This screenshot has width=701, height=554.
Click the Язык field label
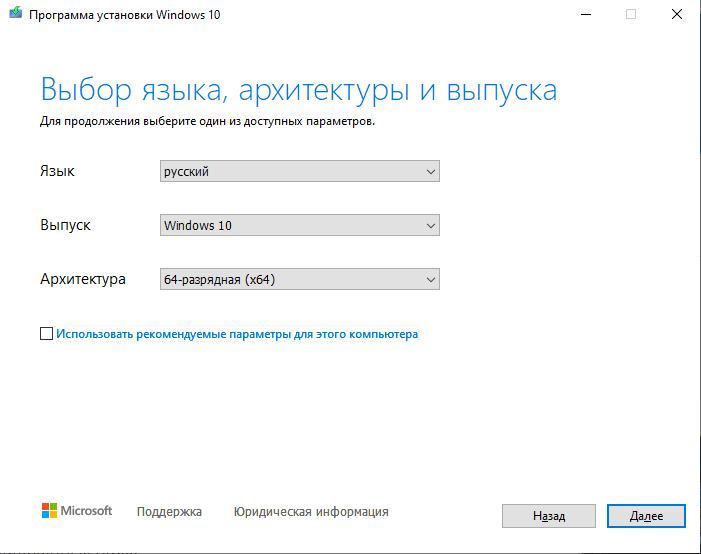click(x=57, y=171)
